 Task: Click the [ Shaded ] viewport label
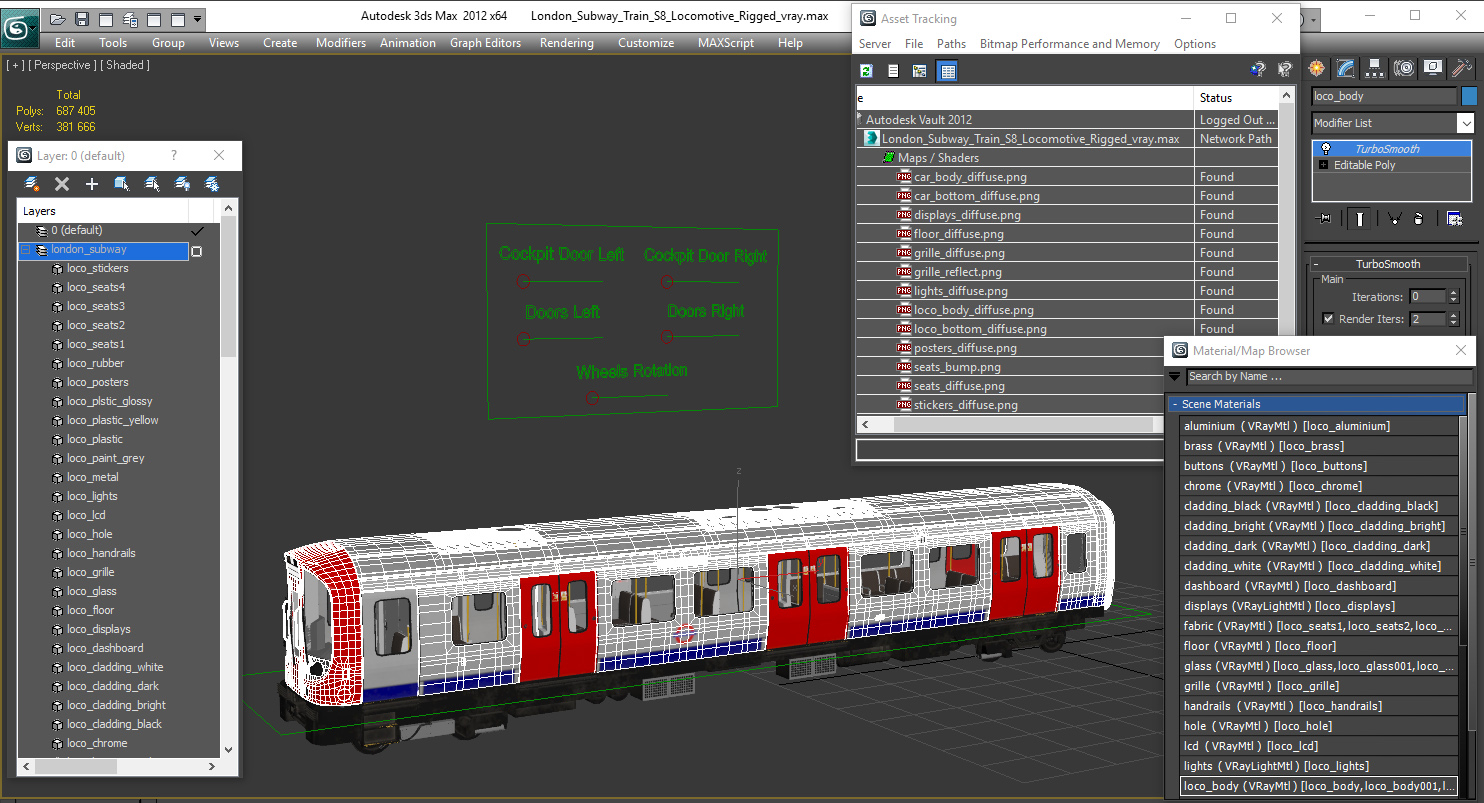point(126,65)
